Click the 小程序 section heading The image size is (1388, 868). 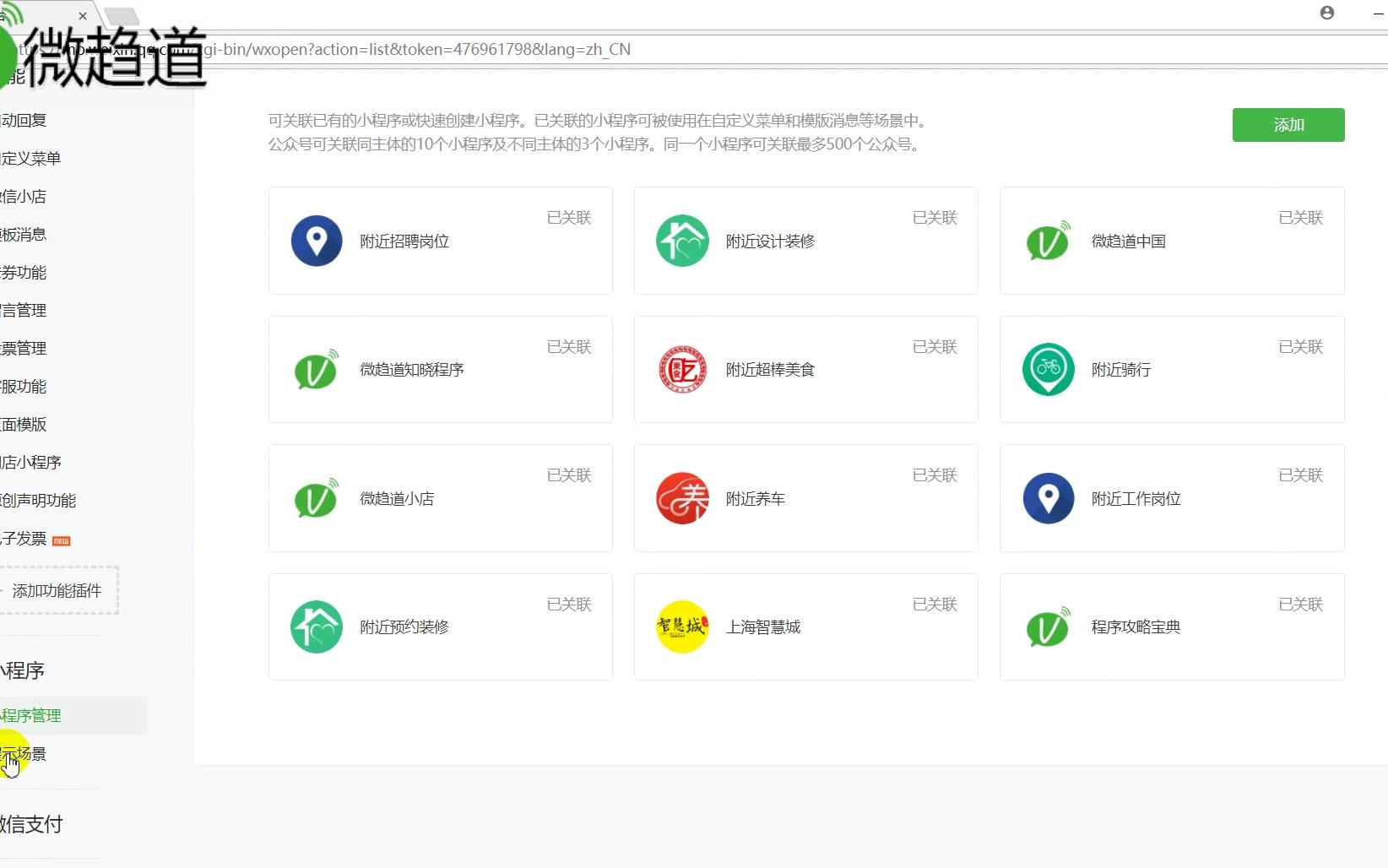[x=22, y=670]
